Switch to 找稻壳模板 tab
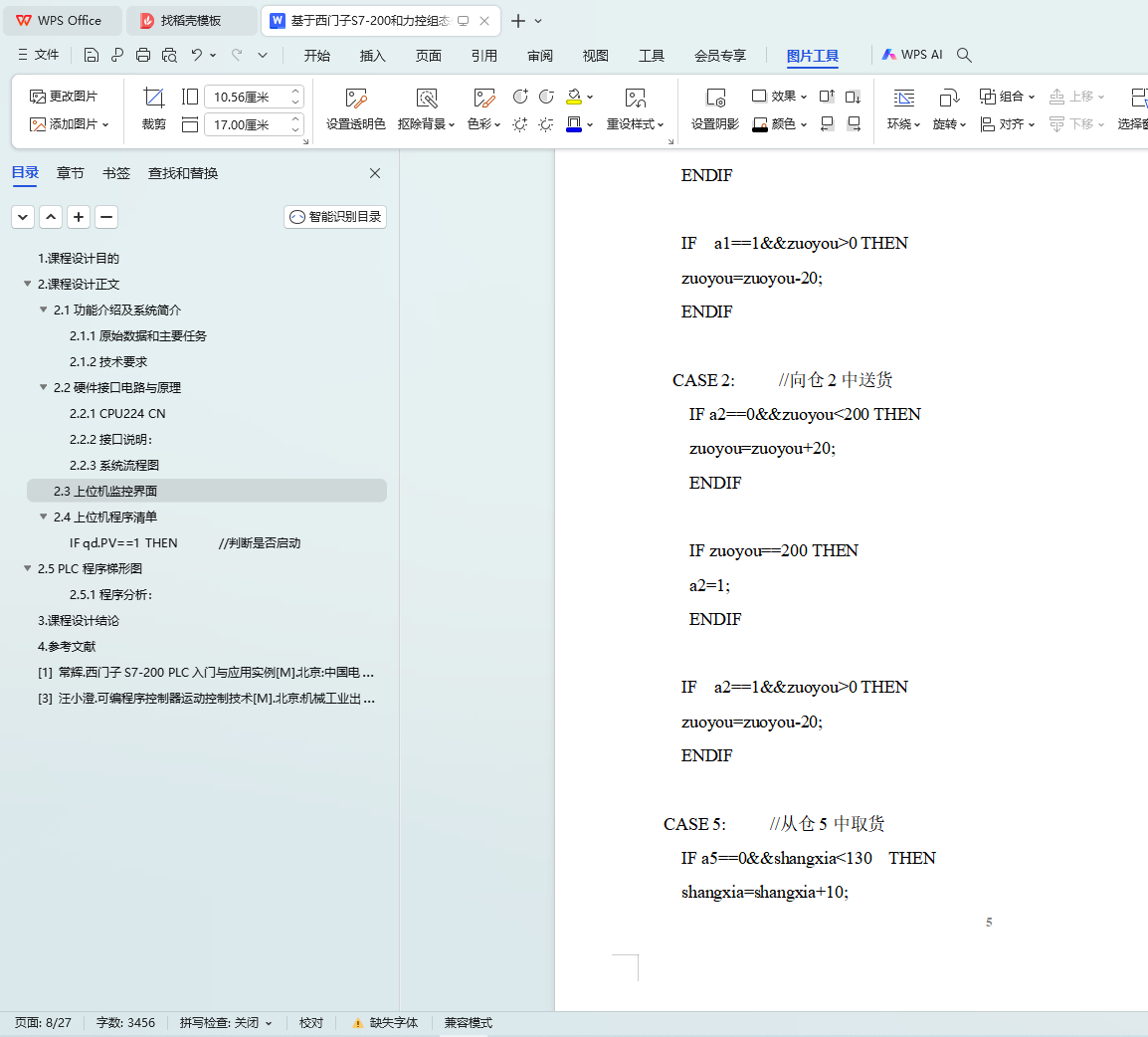 pyautogui.click(x=191, y=21)
